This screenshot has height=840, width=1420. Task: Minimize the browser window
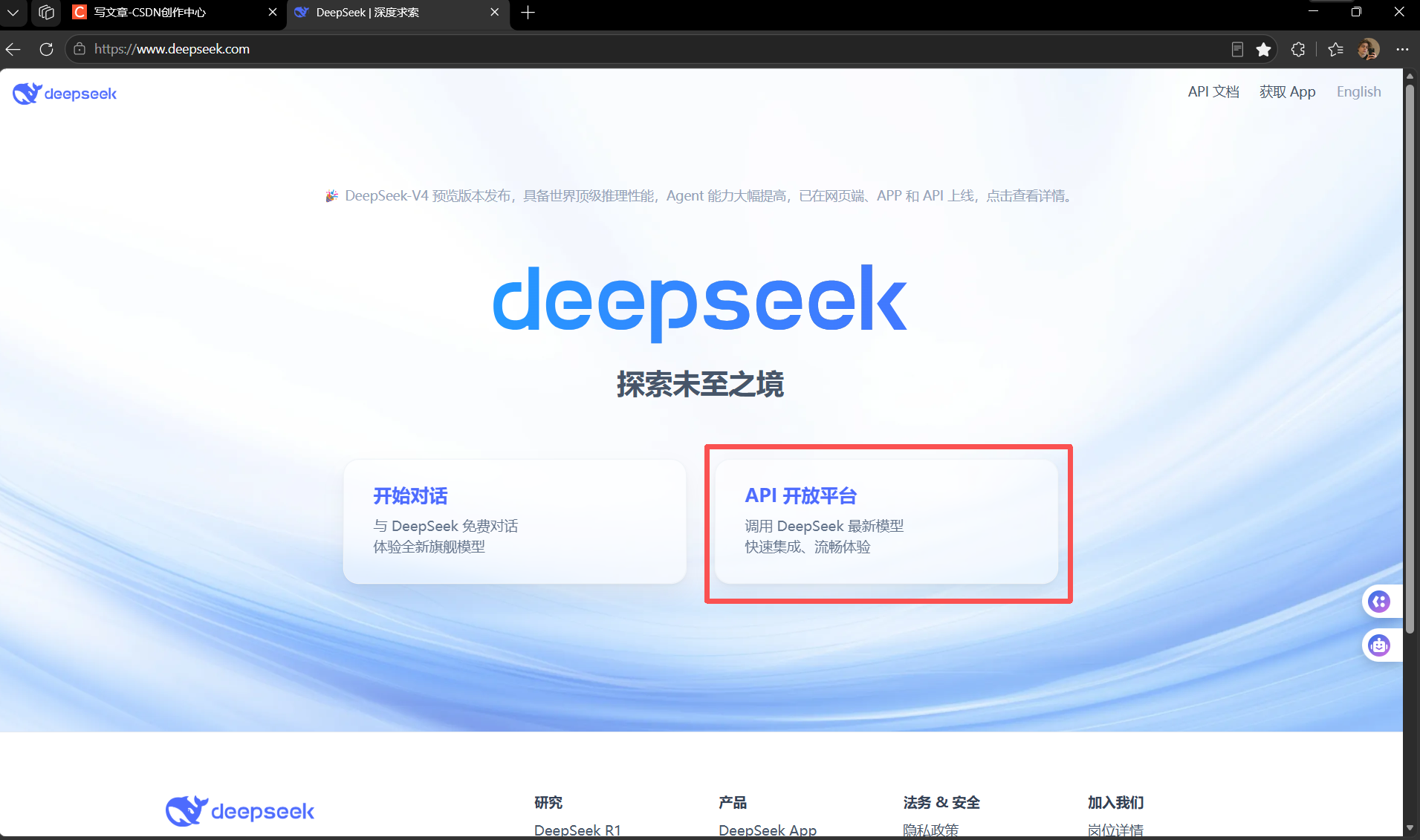[1314, 12]
